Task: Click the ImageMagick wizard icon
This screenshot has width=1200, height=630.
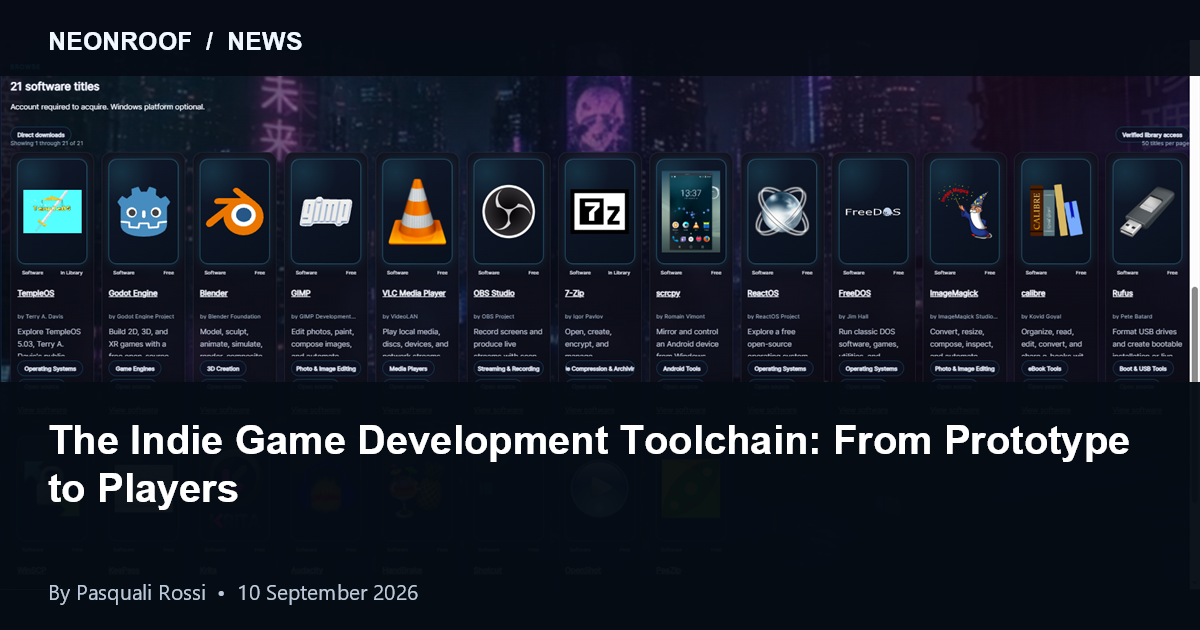Action: tap(964, 211)
